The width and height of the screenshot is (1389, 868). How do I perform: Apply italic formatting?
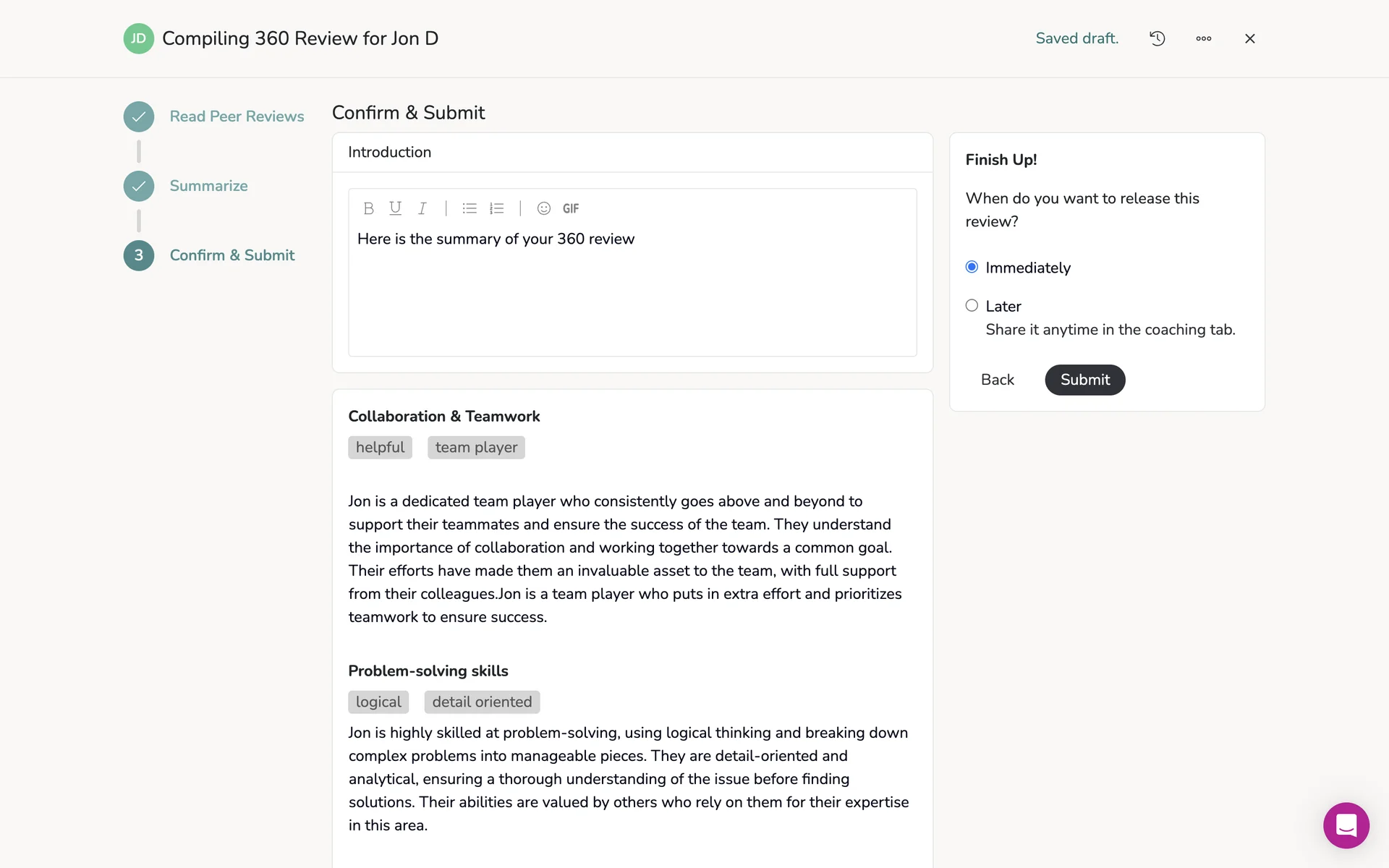pyautogui.click(x=422, y=208)
